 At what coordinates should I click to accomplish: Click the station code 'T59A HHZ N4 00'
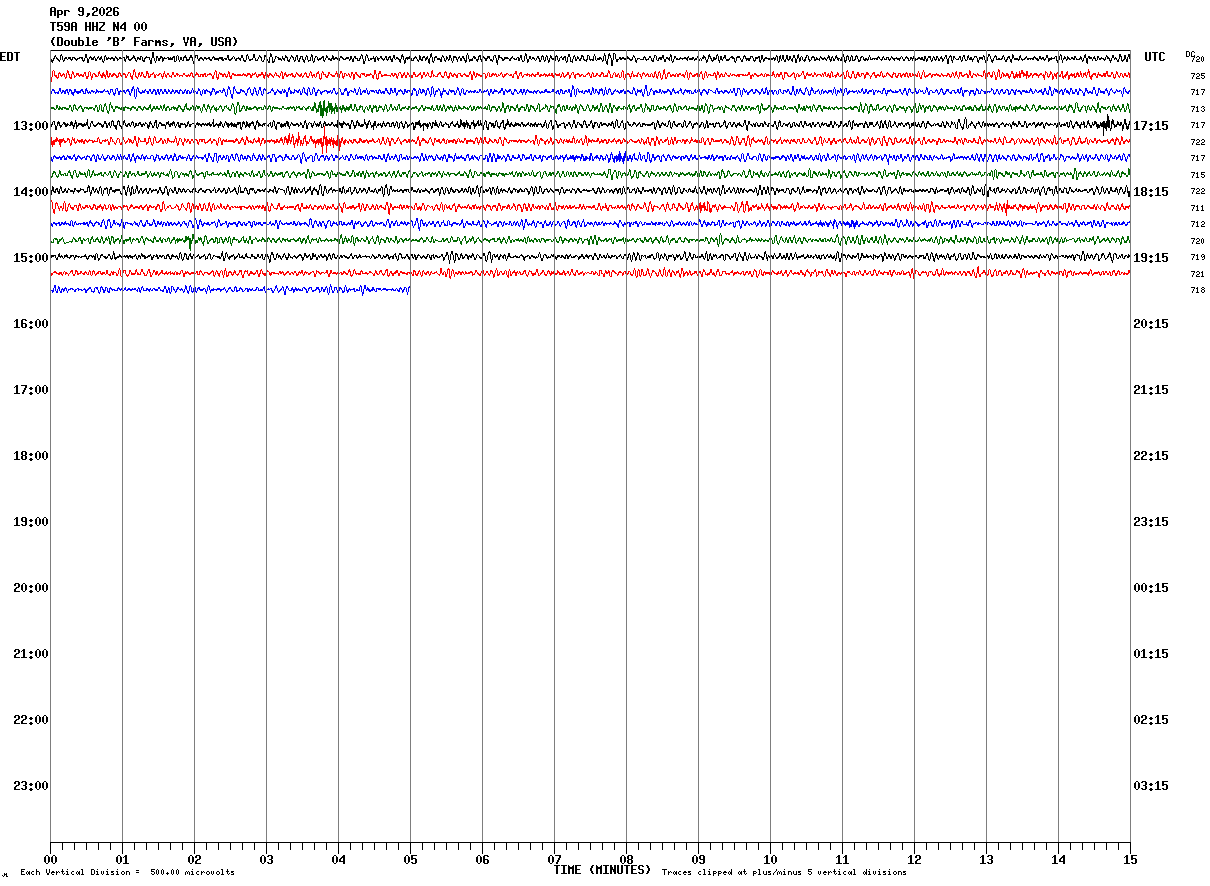point(98,27)
